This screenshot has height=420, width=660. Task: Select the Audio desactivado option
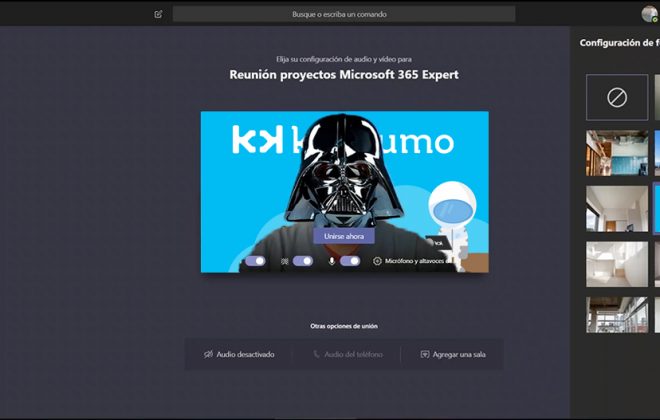239,354
